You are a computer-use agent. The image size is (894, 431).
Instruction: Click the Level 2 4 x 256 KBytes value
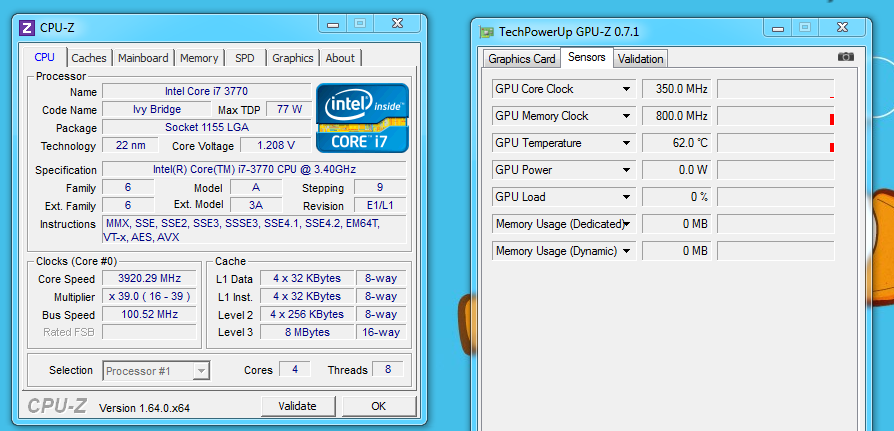pos(307,314)
